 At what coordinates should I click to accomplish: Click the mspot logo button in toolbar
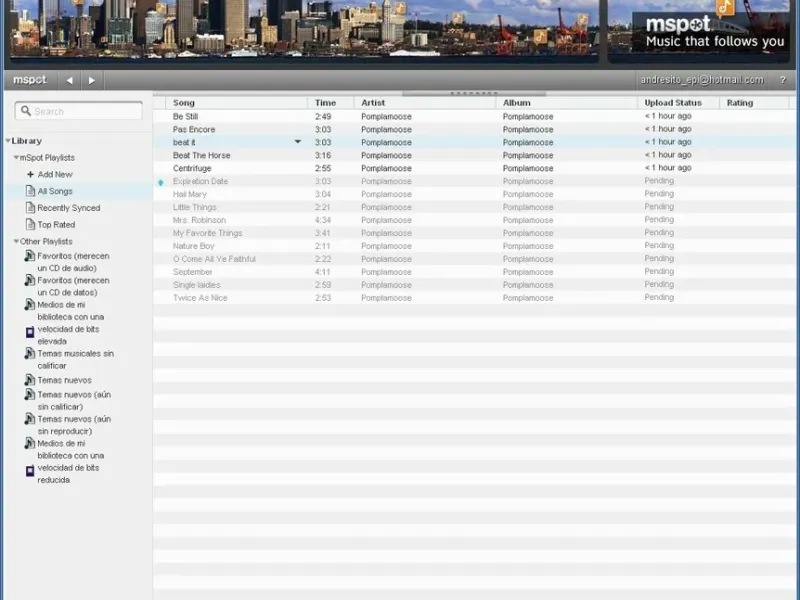tap(30, 80)
